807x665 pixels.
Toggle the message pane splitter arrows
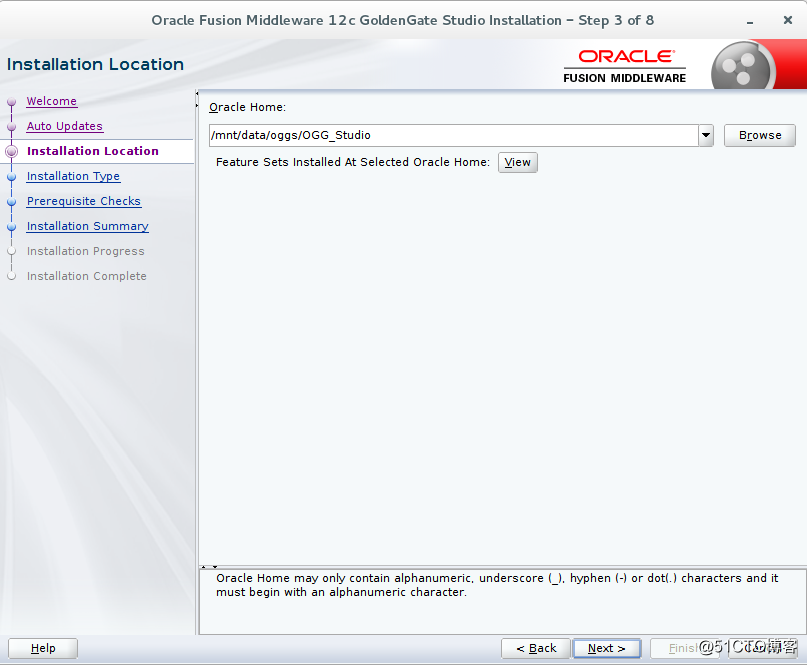(x=209, y=567)
